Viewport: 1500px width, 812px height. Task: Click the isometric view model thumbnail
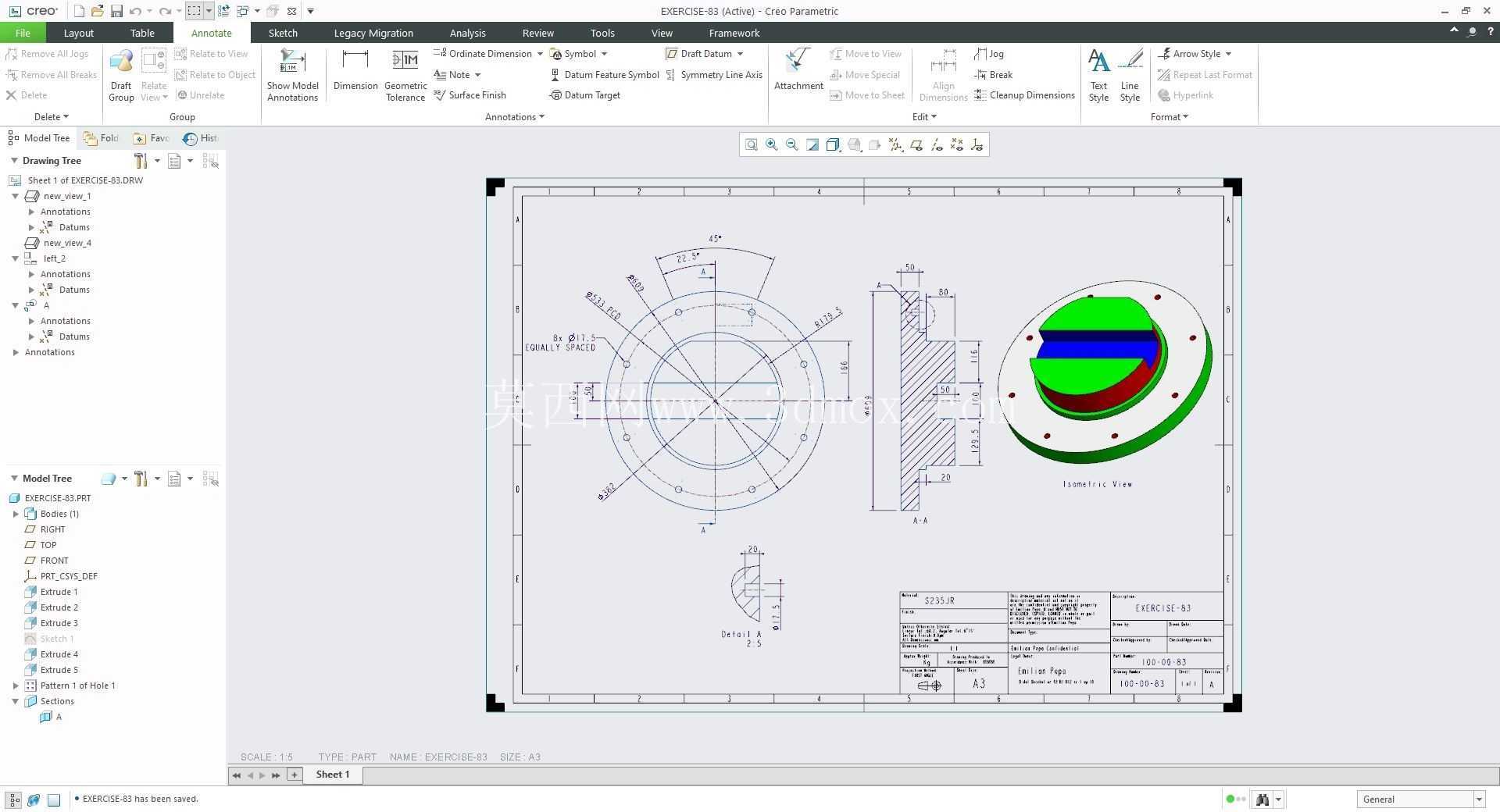pos(1105,372)
